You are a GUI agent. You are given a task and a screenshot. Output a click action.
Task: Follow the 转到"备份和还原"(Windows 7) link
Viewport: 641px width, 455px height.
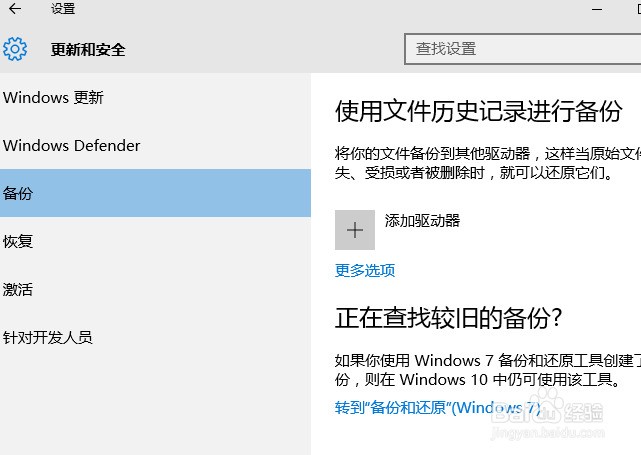pyautogui.click(x=438, y=407)
